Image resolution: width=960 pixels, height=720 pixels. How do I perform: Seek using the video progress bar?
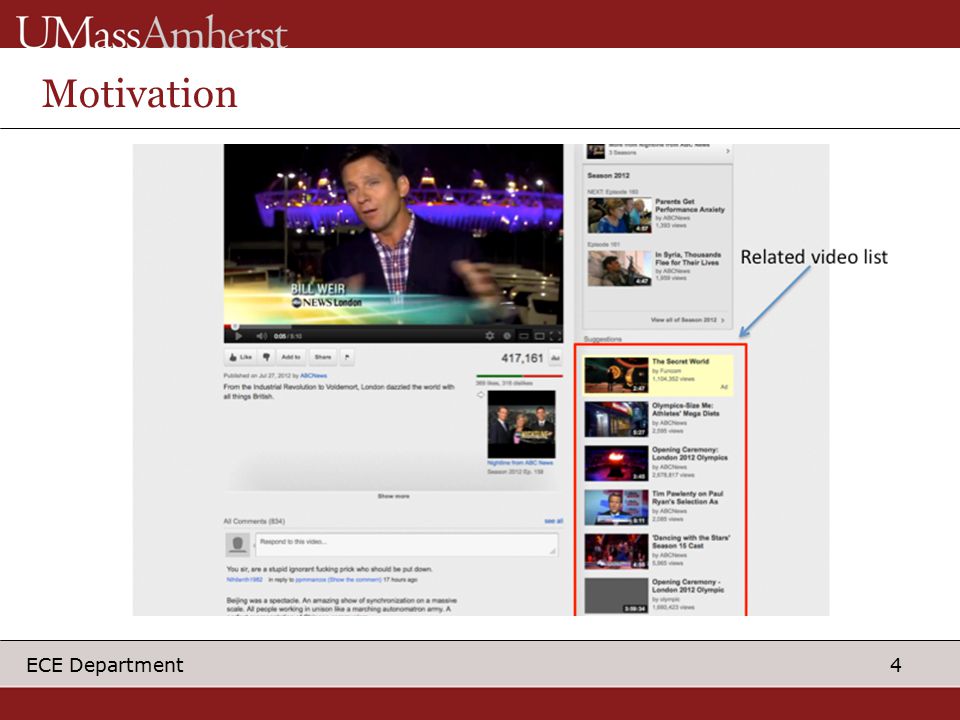pos(393,326)
